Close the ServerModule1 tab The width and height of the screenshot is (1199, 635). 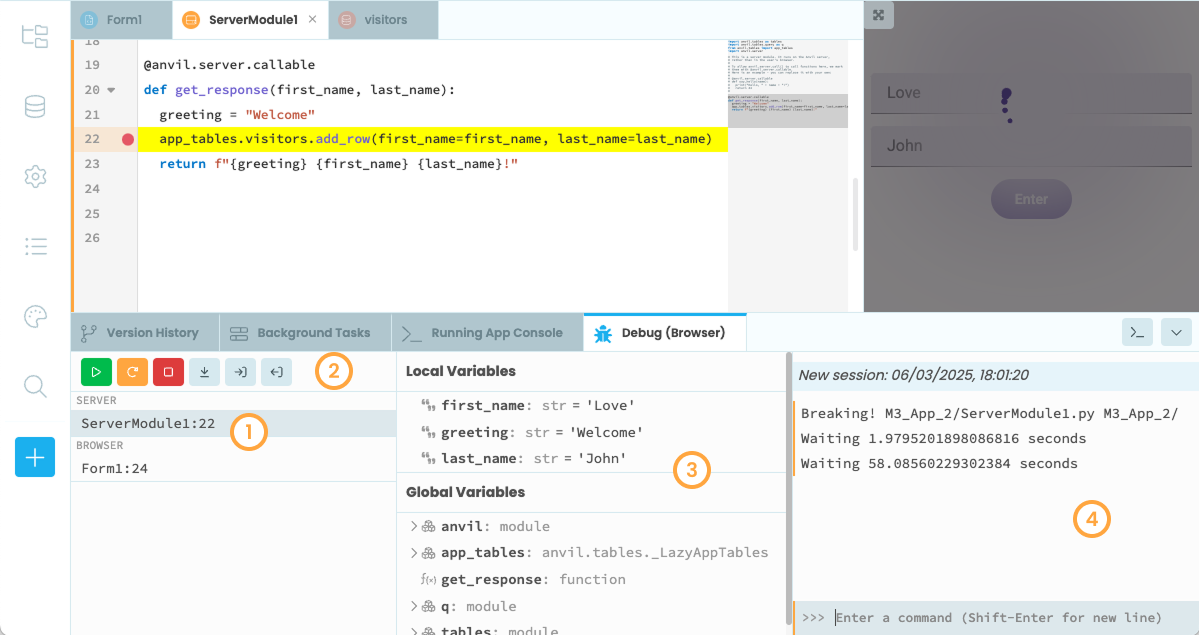tap(313, 19)
